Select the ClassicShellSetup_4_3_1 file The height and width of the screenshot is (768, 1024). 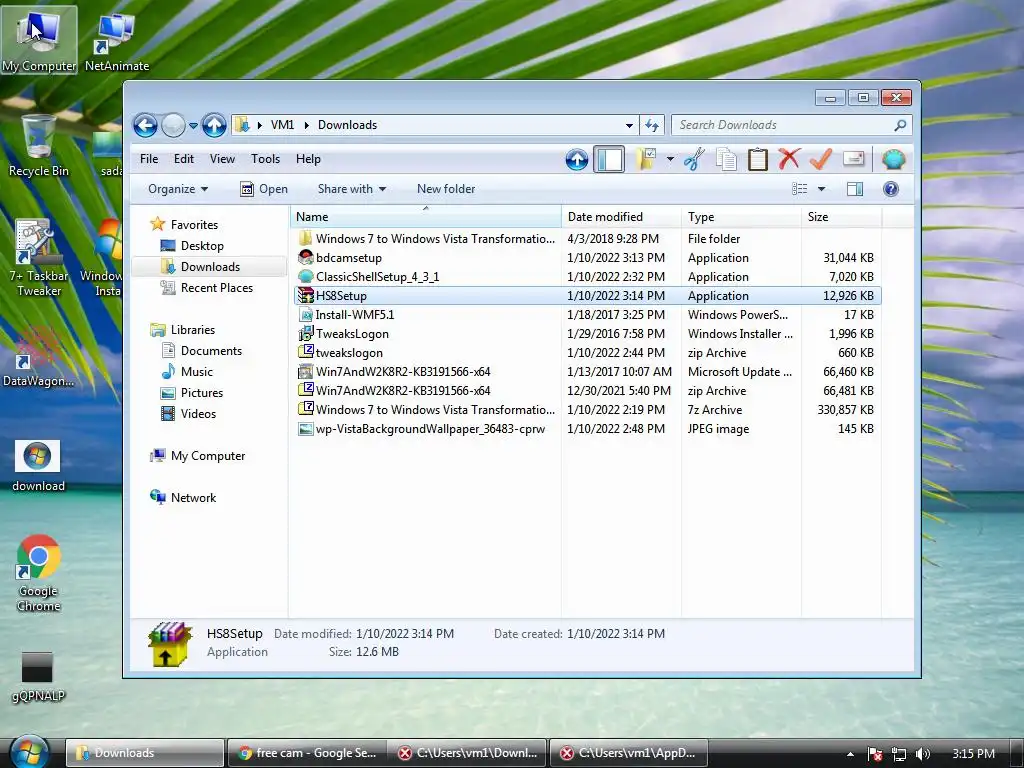(587, 277)
